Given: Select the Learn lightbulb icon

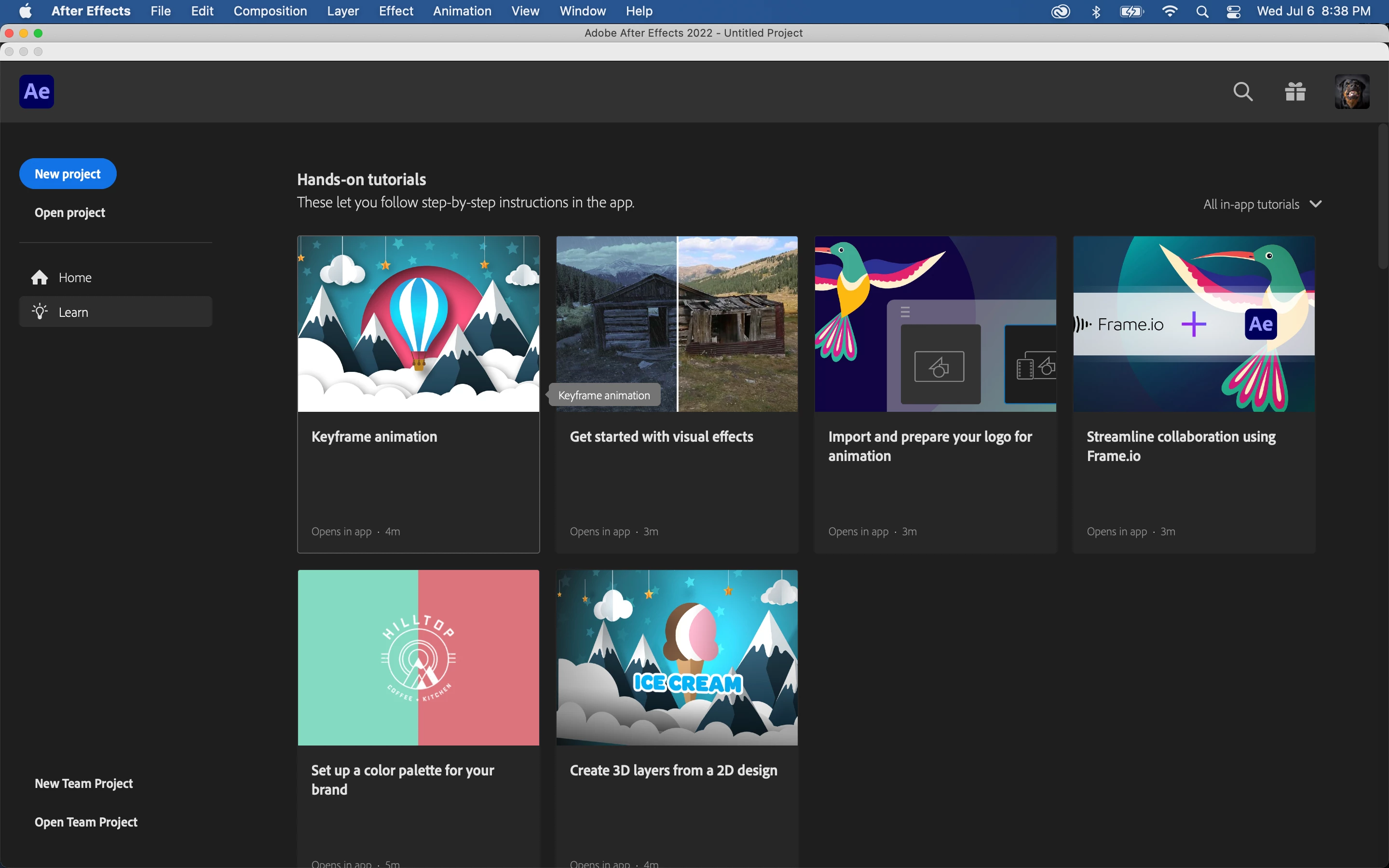Looking at the screenshot, I should coord(40,312).
